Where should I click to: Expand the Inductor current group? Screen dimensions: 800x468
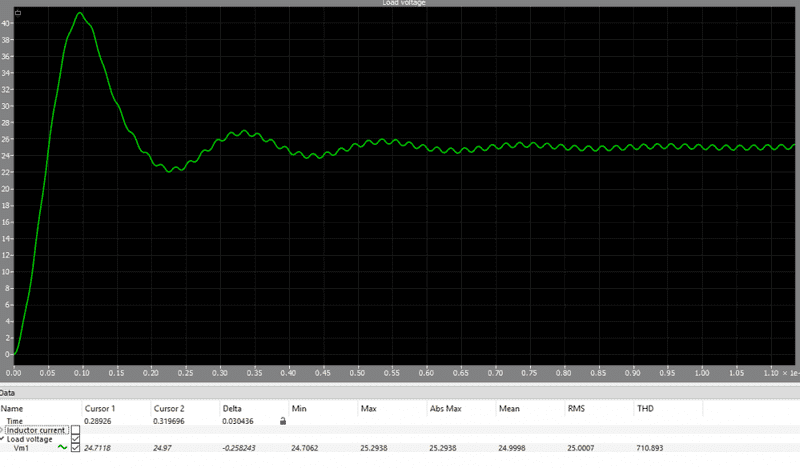3,430
